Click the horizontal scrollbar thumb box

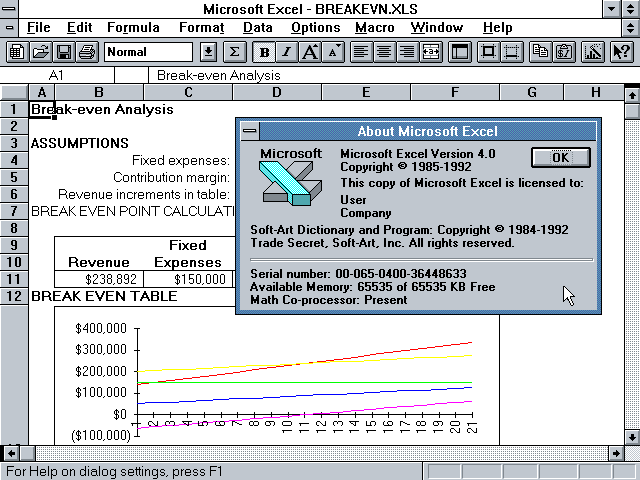pos(28,453)
